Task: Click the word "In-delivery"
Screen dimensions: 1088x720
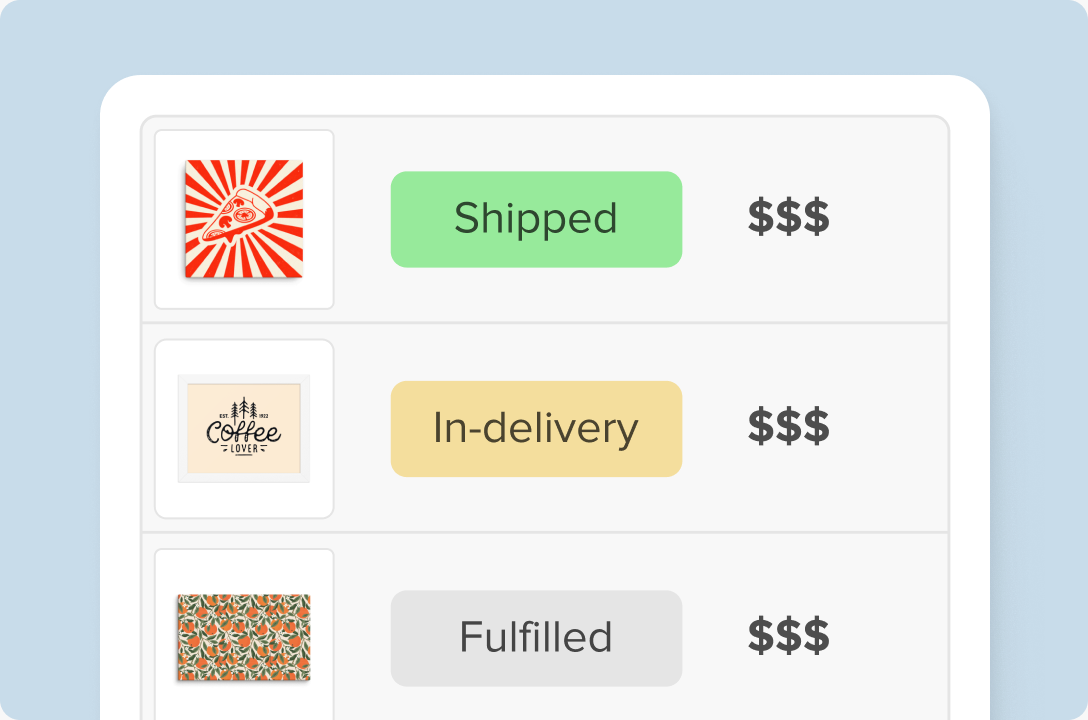Action: [536, 428]
